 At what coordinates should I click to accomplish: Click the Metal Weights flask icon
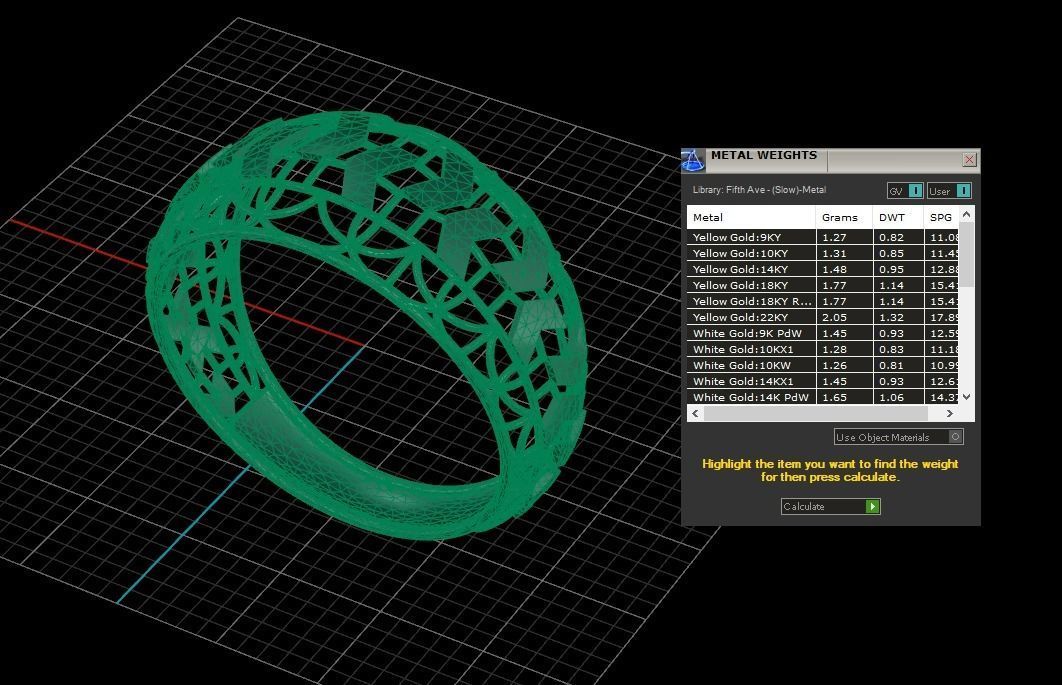(692, 161)
